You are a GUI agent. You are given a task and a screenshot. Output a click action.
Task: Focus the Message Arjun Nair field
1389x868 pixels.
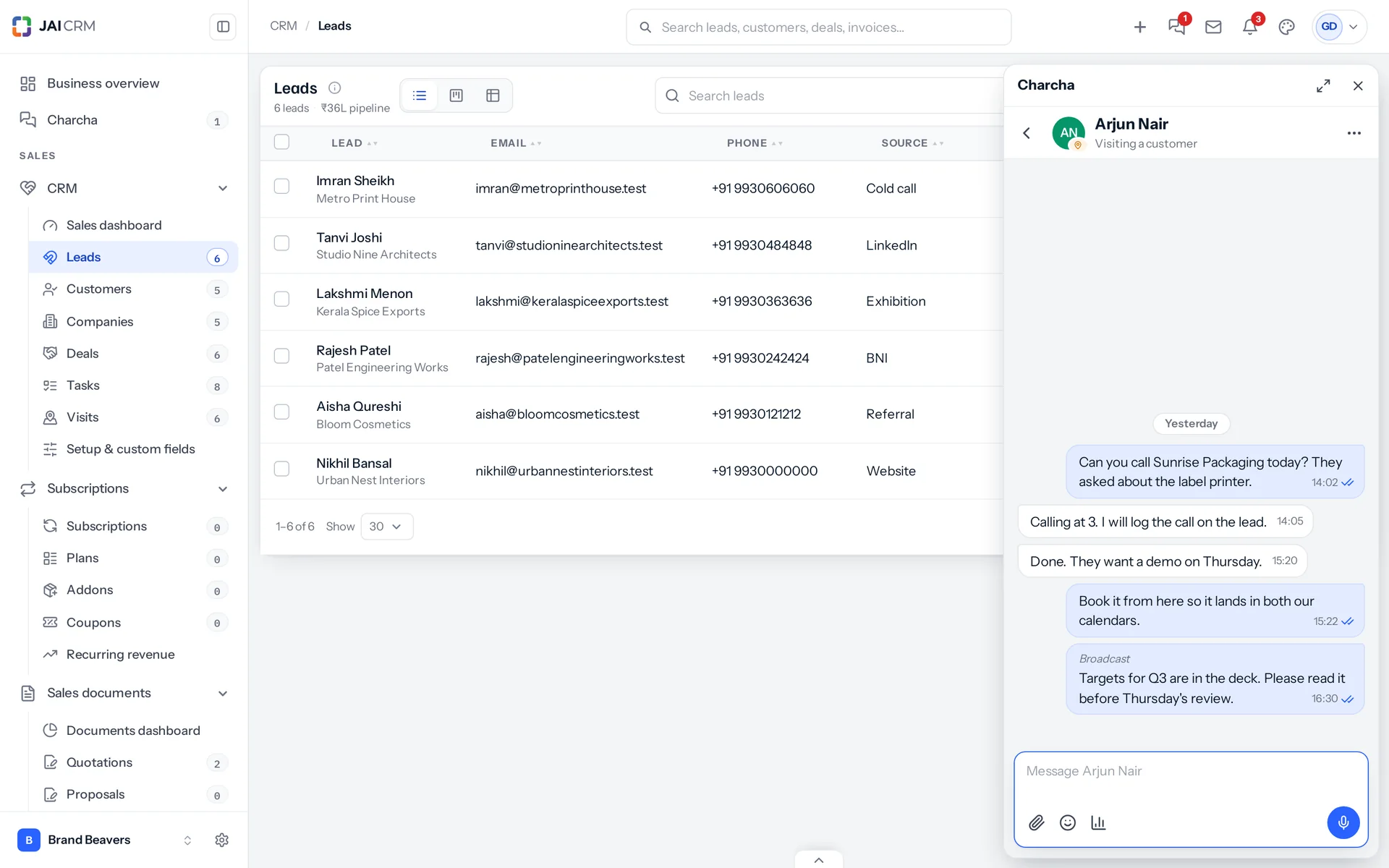tap(1190, 772)
